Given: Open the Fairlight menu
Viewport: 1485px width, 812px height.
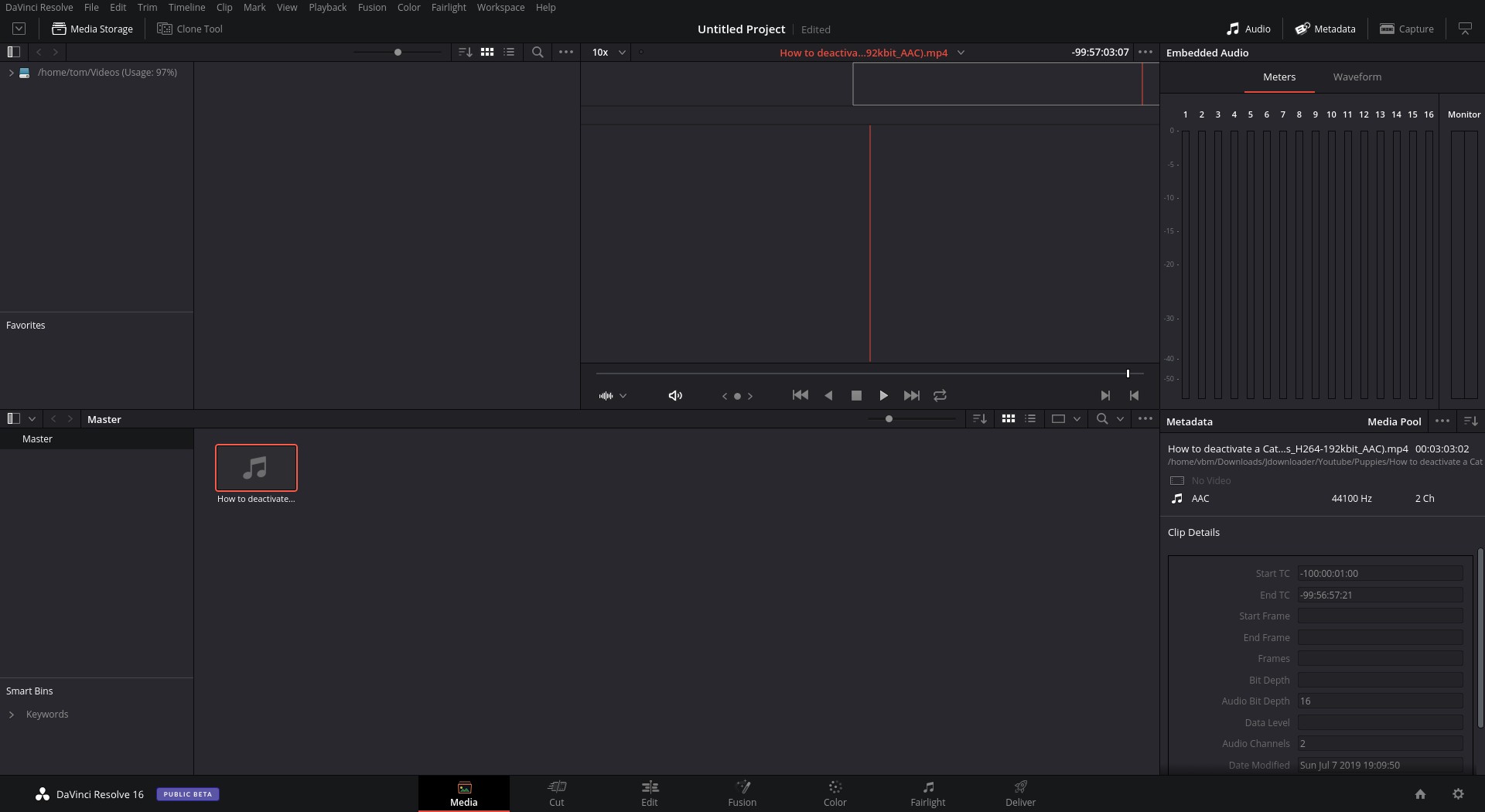Looking at the screenshot, I should tap(449, 7).
